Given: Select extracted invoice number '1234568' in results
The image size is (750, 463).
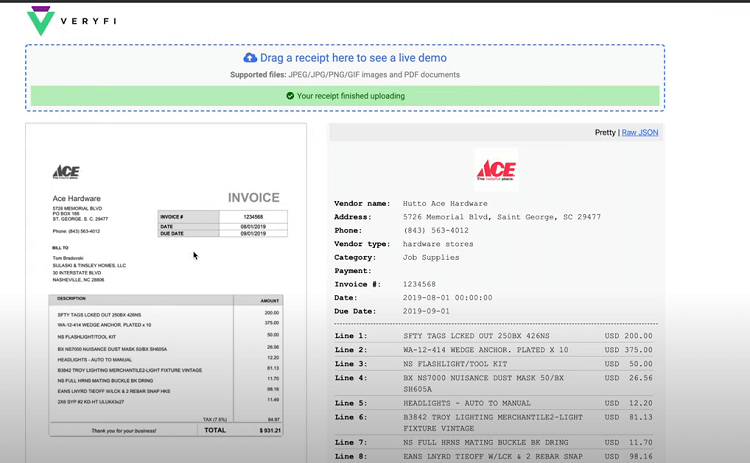Looking at the screenshot, I should click(x=419, y=284).
